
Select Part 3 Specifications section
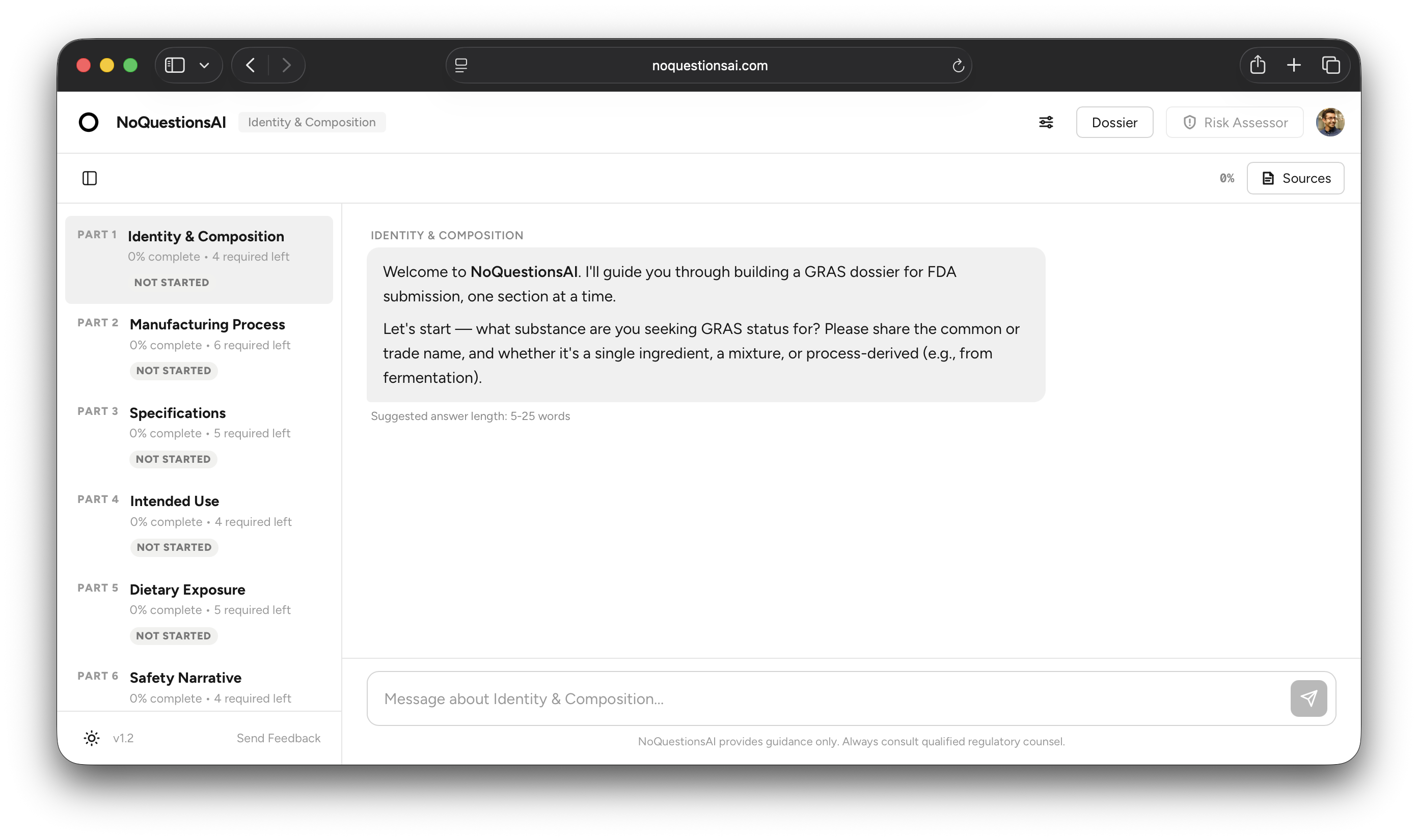tap(199, 436)
